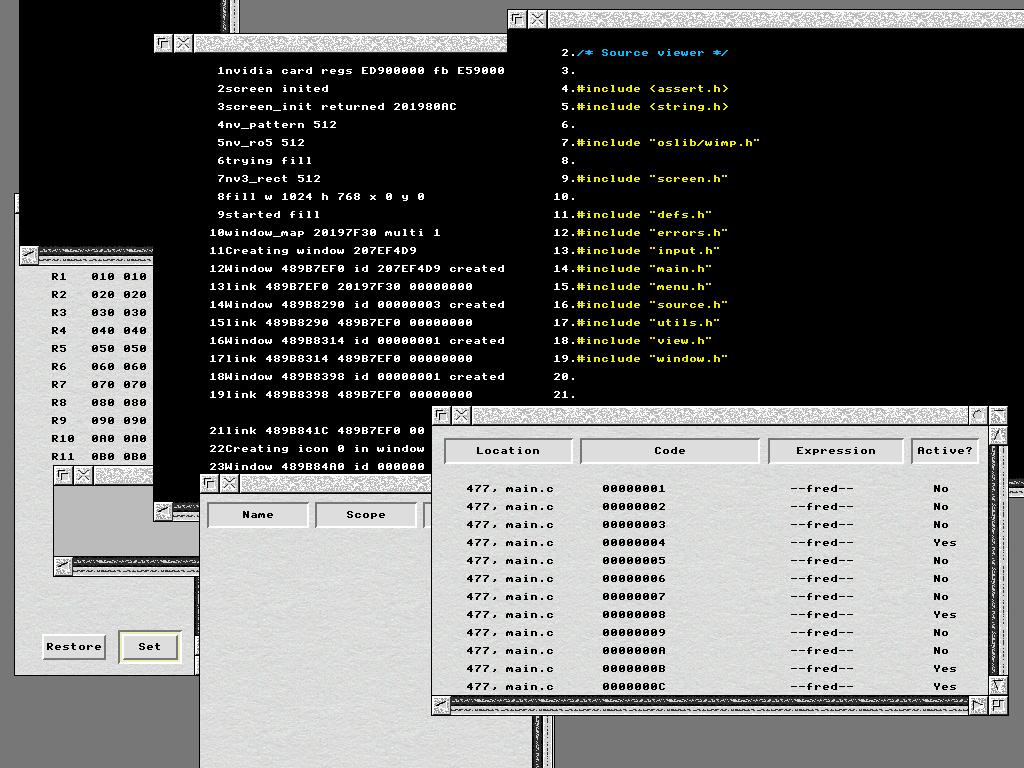
Task: Click the back icon of the Name/Scope window
Action: pos(209,484)
